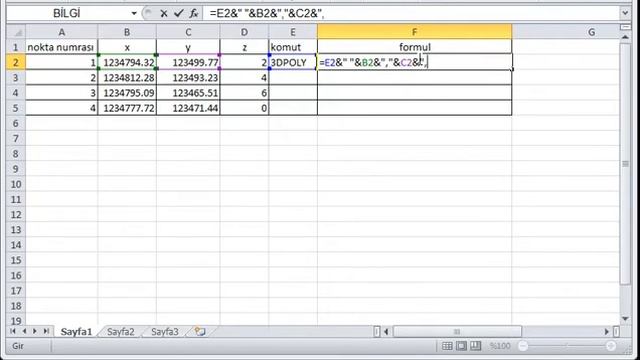Viewport: 640px width, 360px height.
Task: Click cell containing 123471.44
Action: point(188,108)
